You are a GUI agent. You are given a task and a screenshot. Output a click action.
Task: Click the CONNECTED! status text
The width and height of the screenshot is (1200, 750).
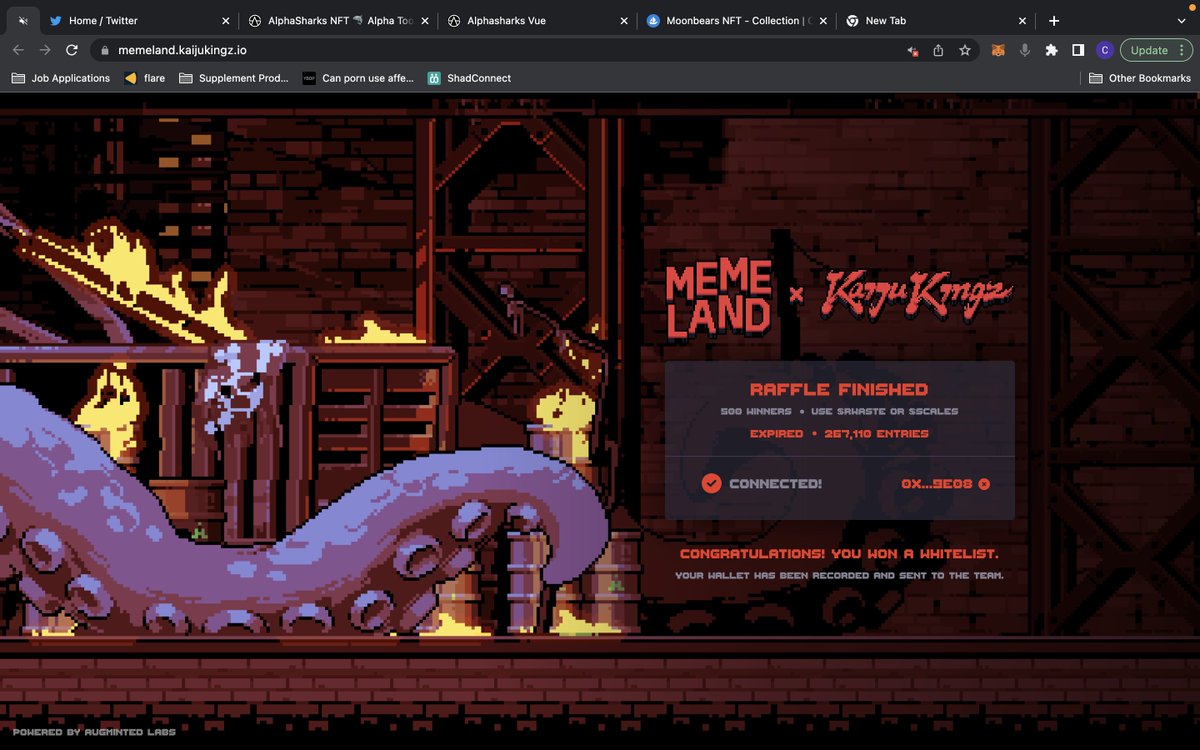(x=775, y=484)
